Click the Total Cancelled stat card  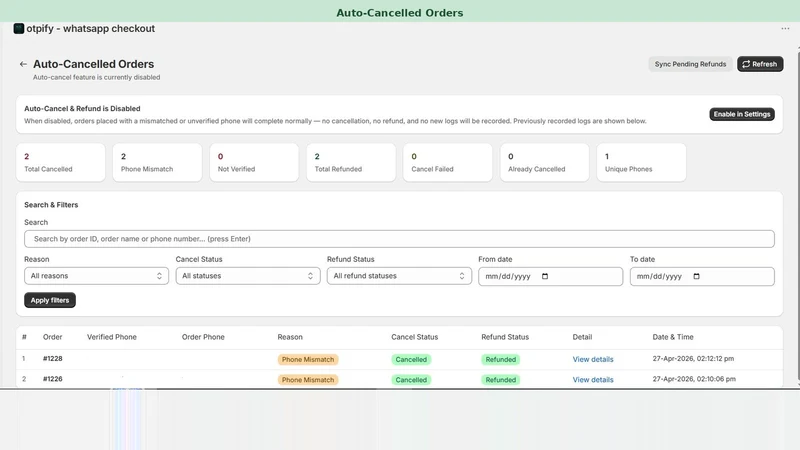[x=61, y=162]
